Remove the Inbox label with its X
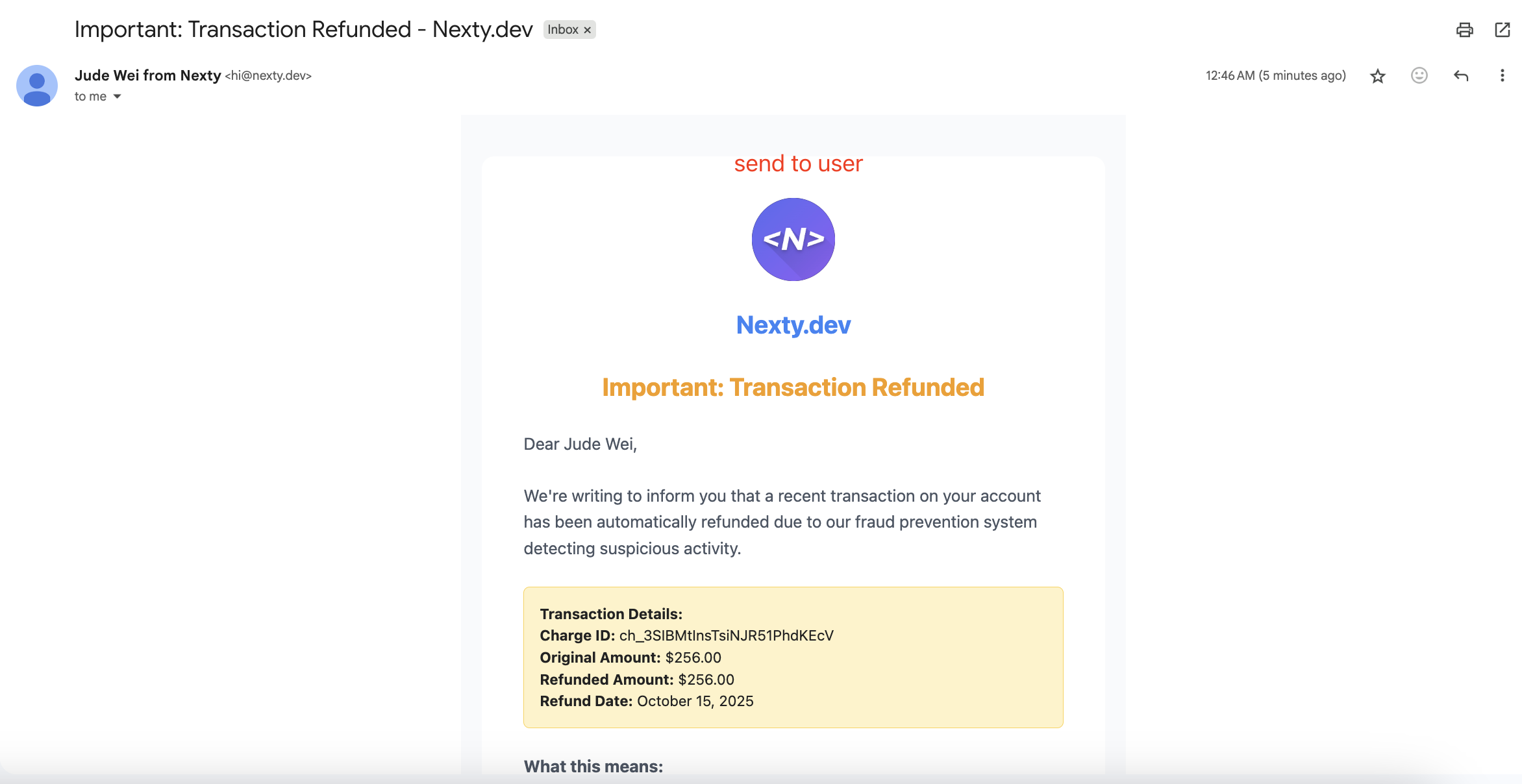The height and width of the screenshot is (784, 1522). tap(588, 30)
